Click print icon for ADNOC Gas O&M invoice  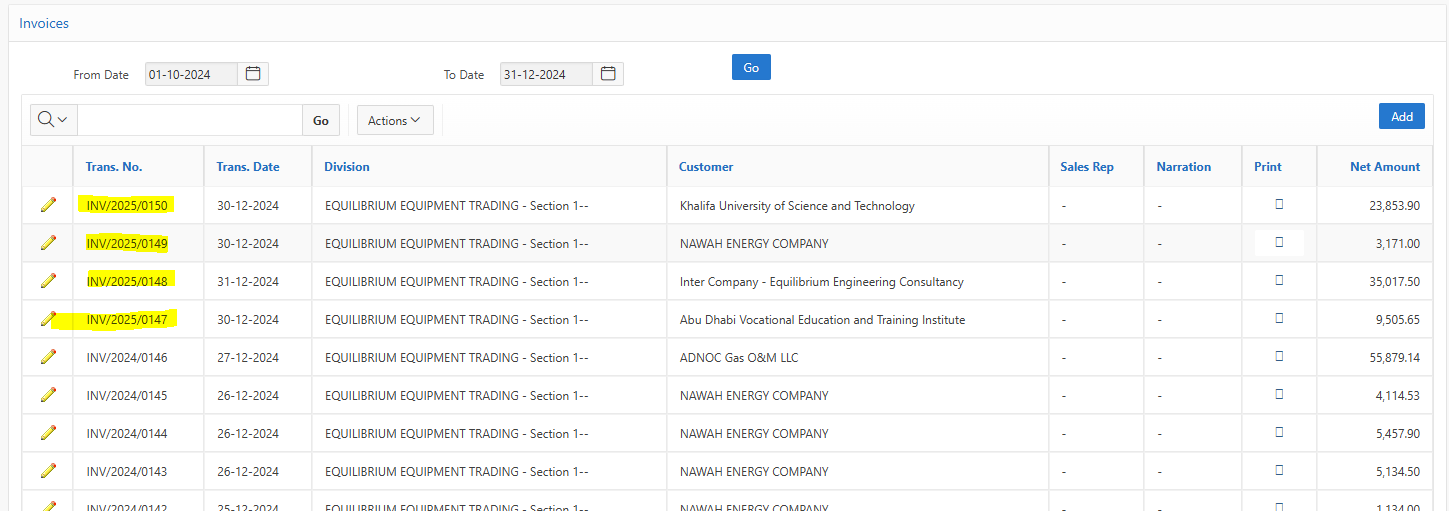click(1279, 357)
